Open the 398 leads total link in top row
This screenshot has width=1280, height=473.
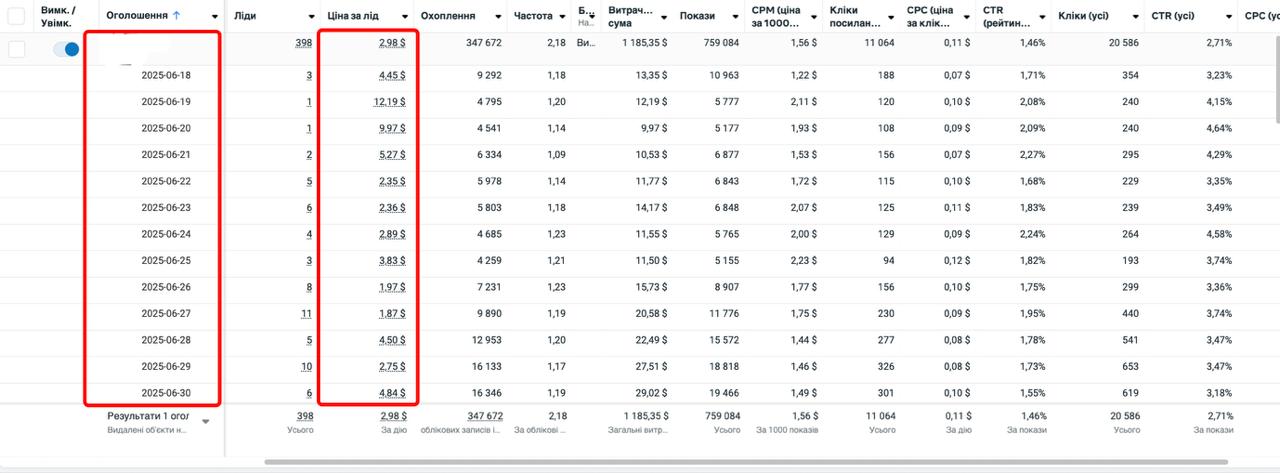(x=304, y=43)
